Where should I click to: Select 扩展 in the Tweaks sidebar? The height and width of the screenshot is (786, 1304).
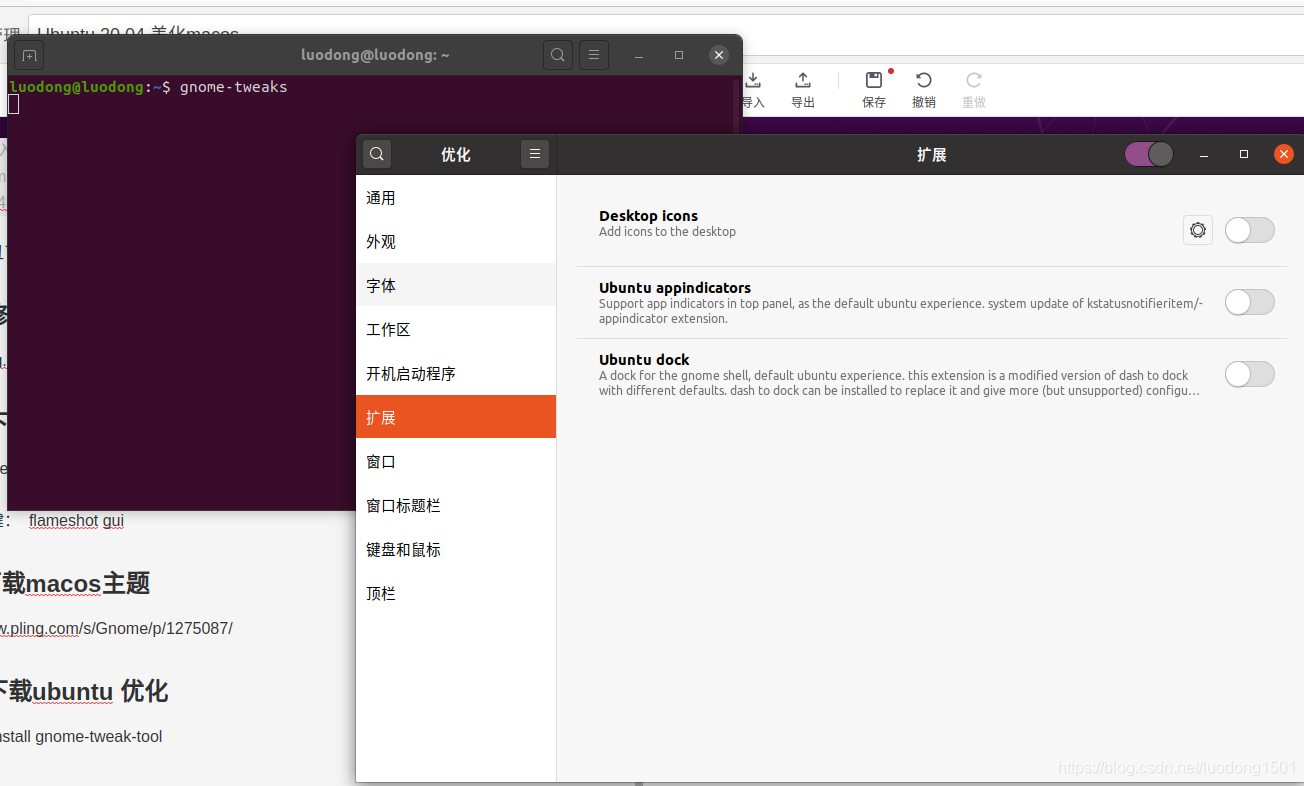click(x=456, y=417)
